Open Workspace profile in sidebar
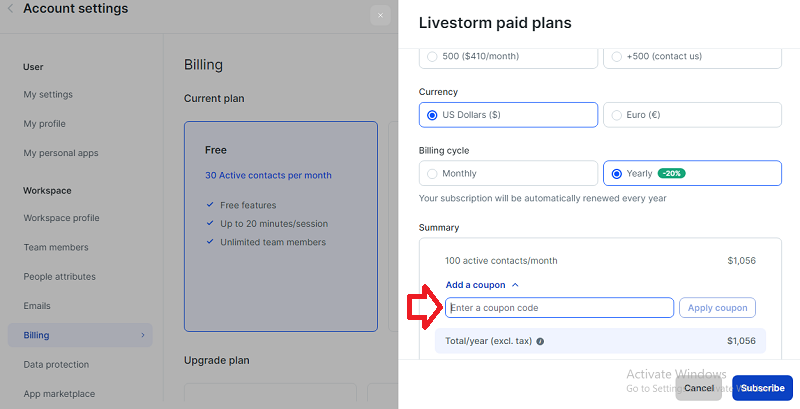The width and height of the screenshot is (800, 409). tap(61, 218)
